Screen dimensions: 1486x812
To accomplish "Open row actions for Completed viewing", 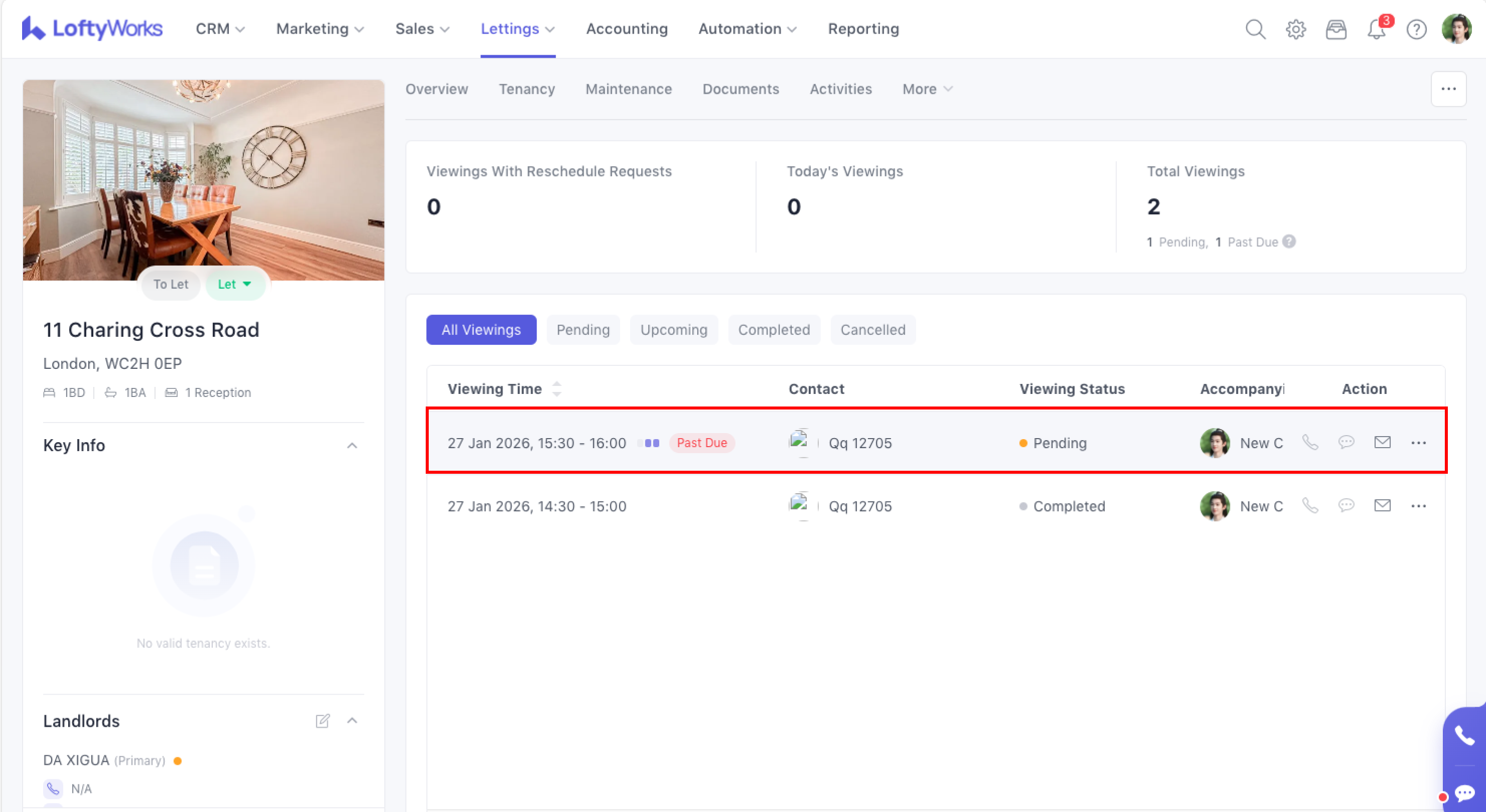I will (1418, 506).
